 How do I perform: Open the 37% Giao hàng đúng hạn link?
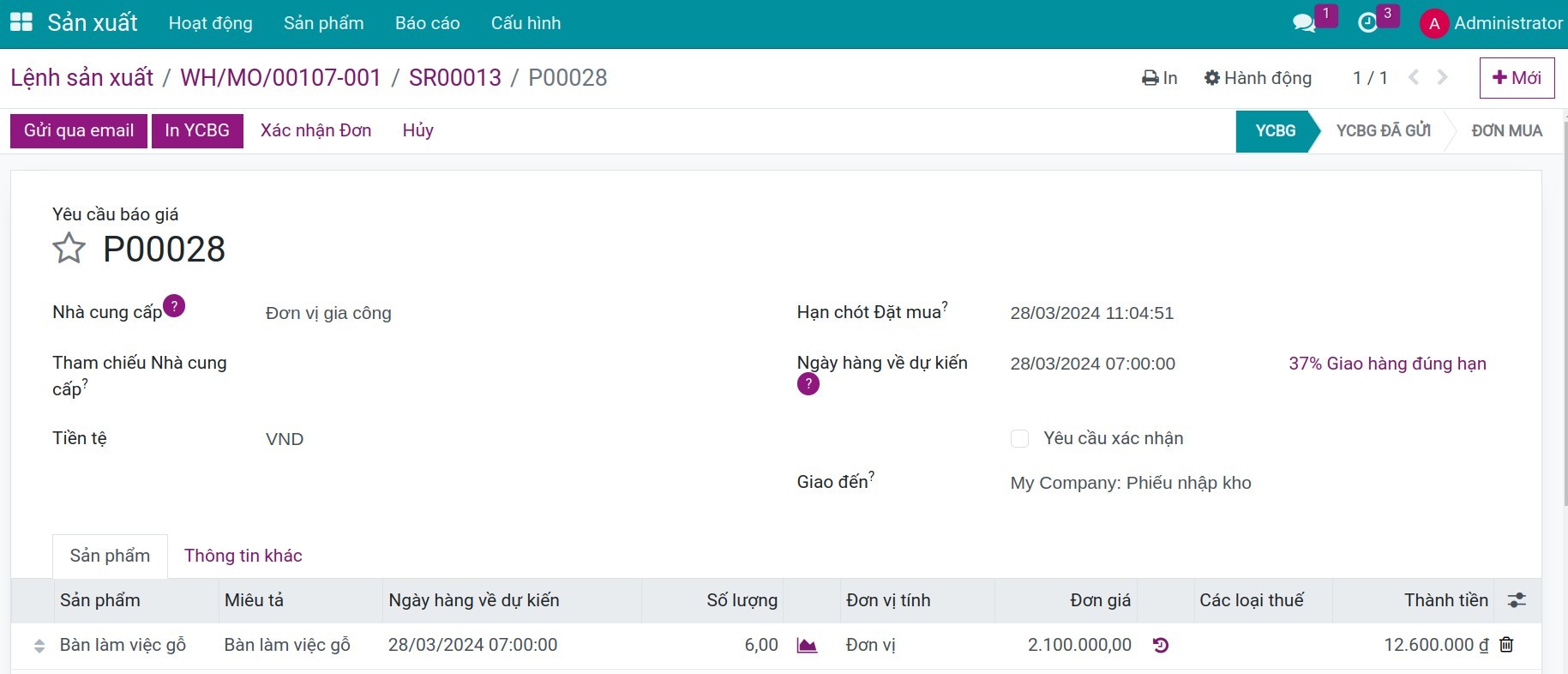point(1387,364)
